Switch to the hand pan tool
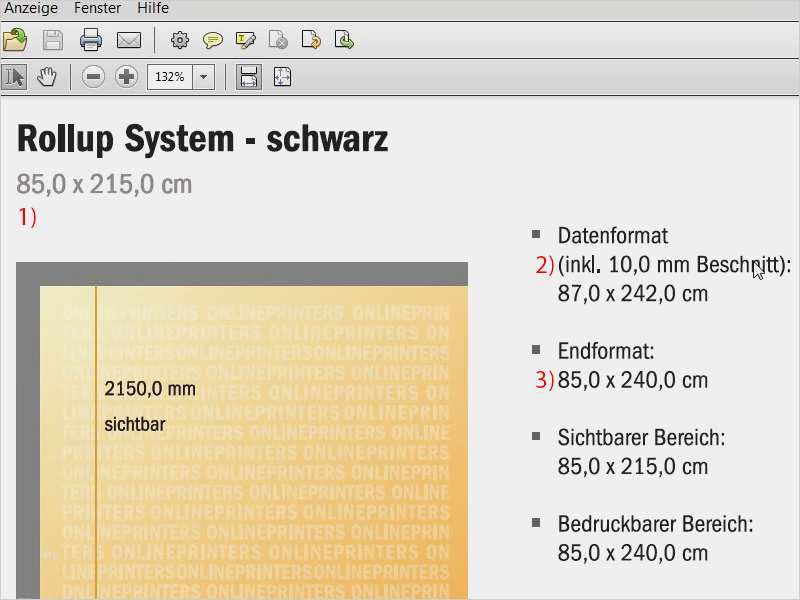800x600 pixels. 47,77
